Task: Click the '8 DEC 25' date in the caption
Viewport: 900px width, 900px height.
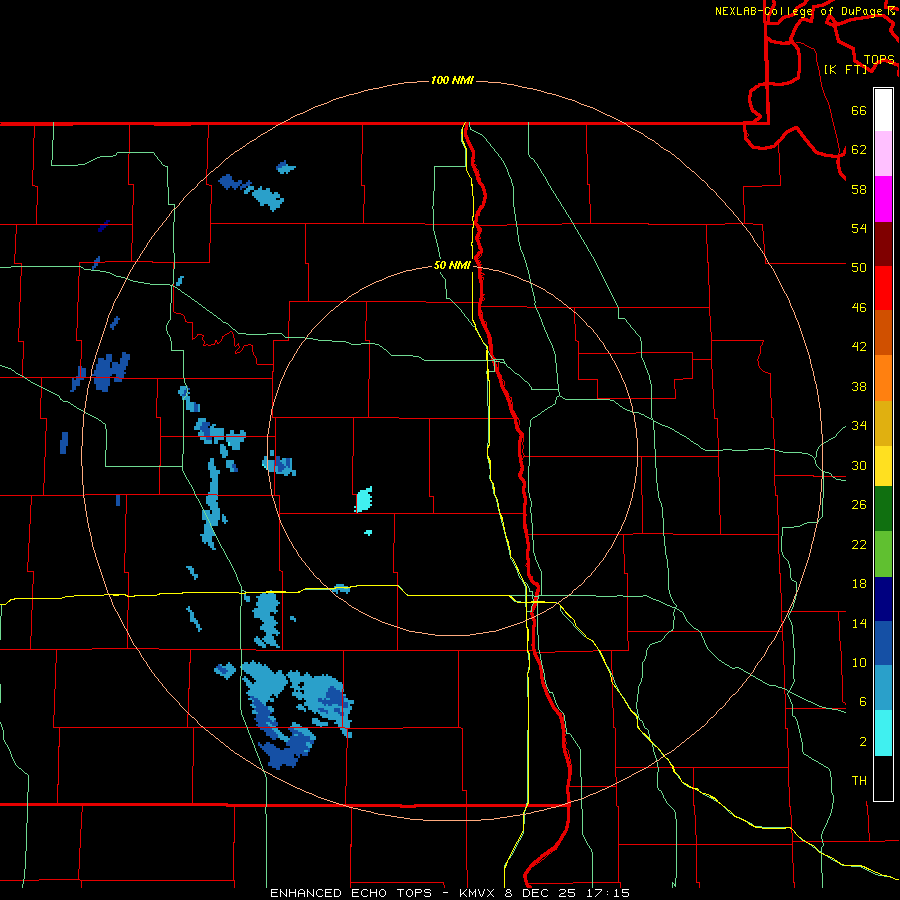Action: coord(540,893)
